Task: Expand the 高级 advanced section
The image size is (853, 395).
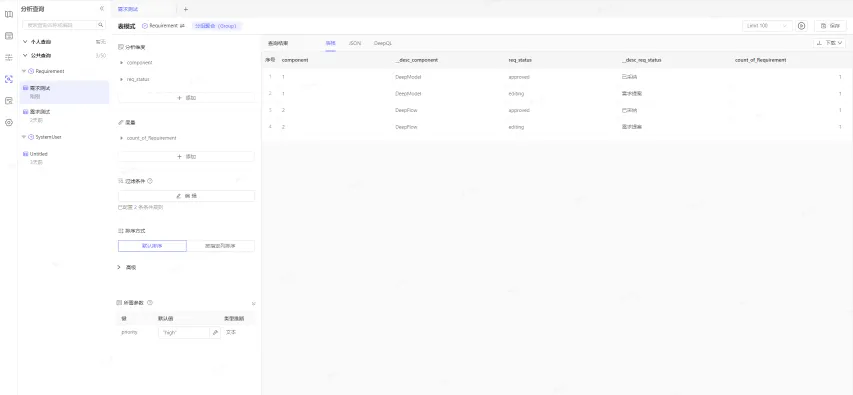Action: tap(120, 267)
